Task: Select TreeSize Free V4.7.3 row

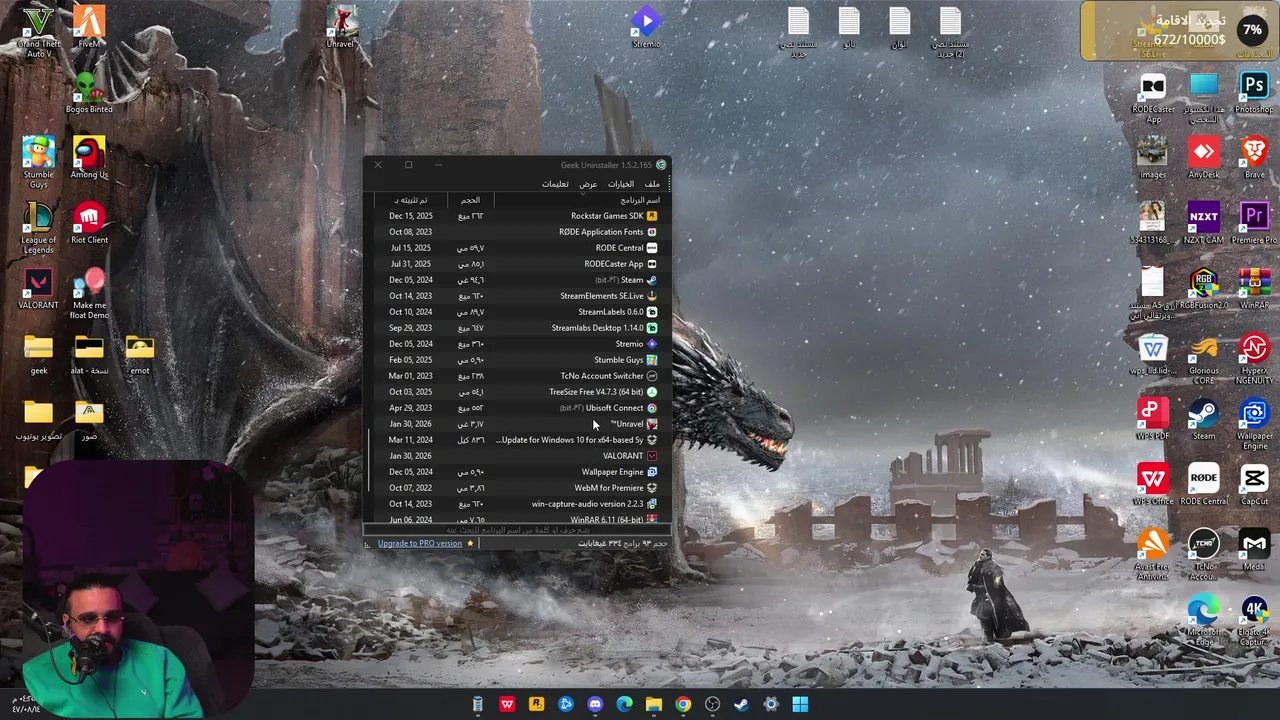Action: (x=516, y=392)
